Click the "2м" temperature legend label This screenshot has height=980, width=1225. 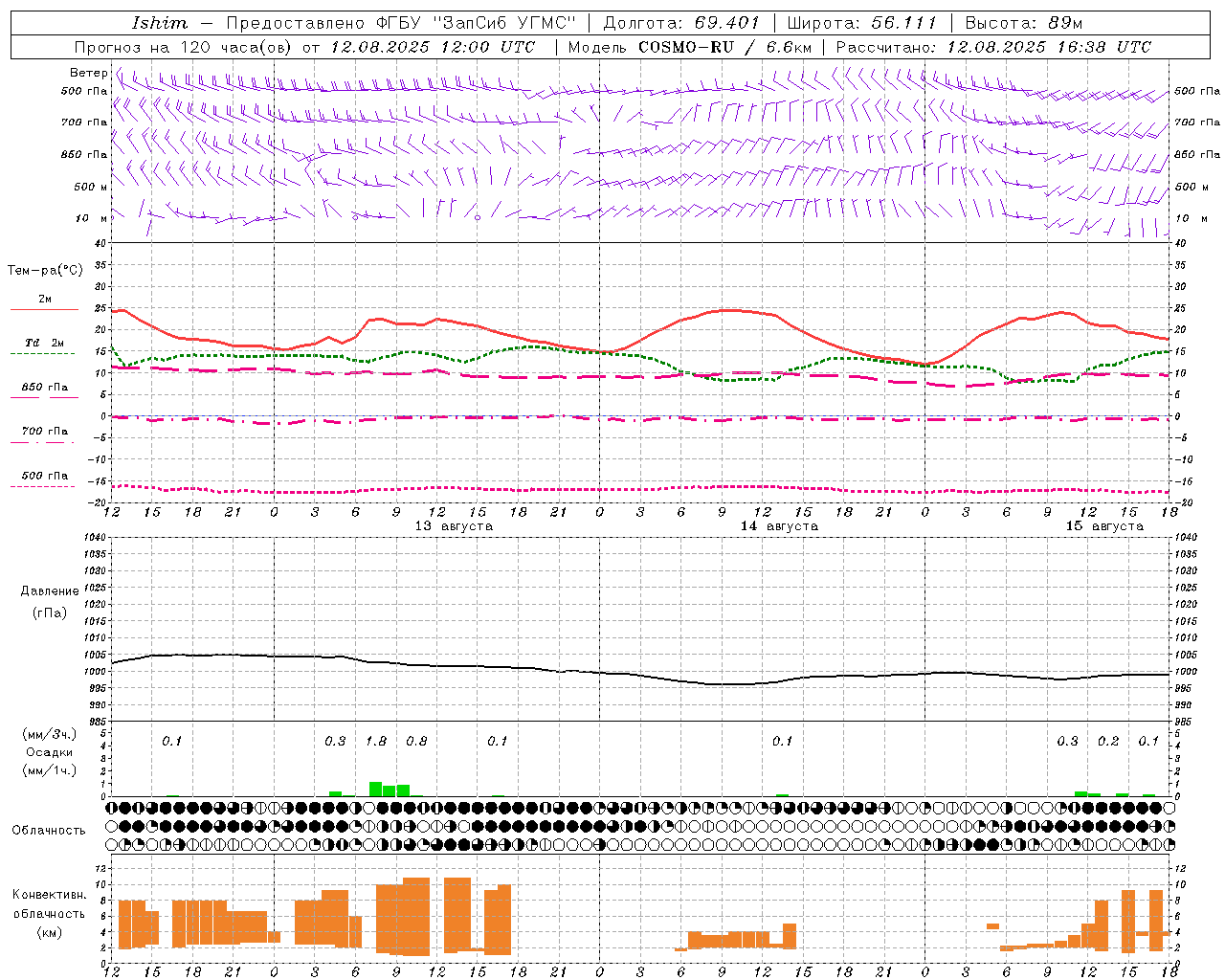45,300
